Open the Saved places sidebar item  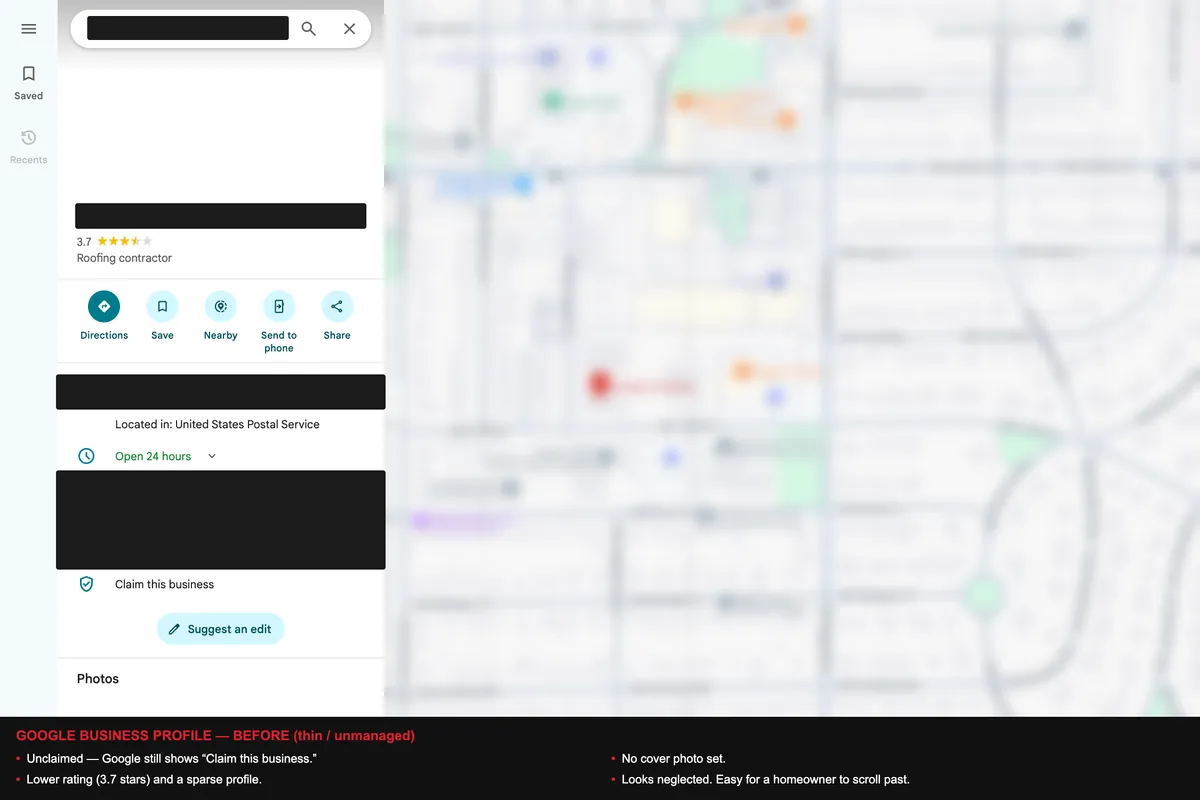pyautogui.click(x=28, y=83)
